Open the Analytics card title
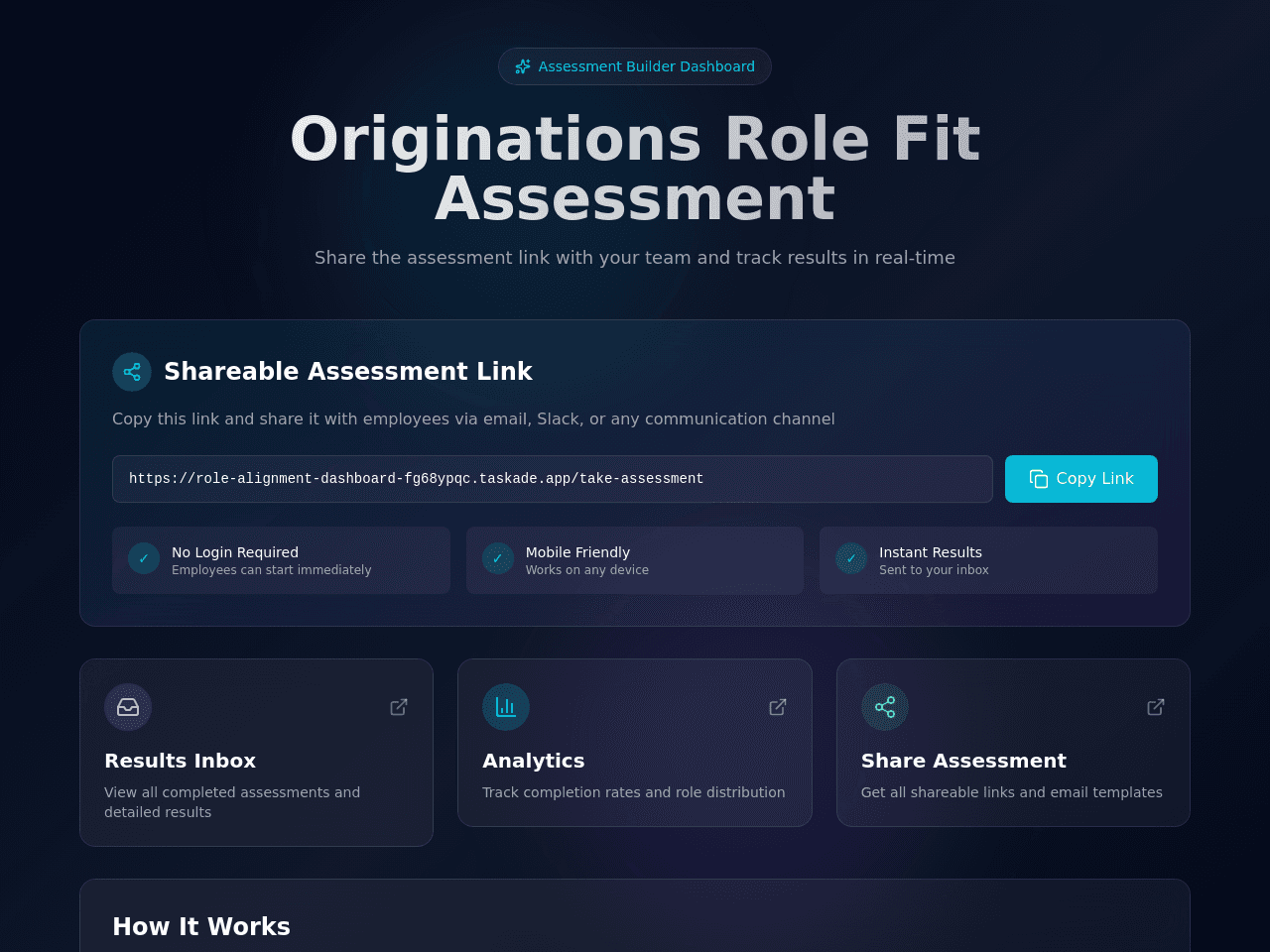1270x952 pixels. point(534,761)
